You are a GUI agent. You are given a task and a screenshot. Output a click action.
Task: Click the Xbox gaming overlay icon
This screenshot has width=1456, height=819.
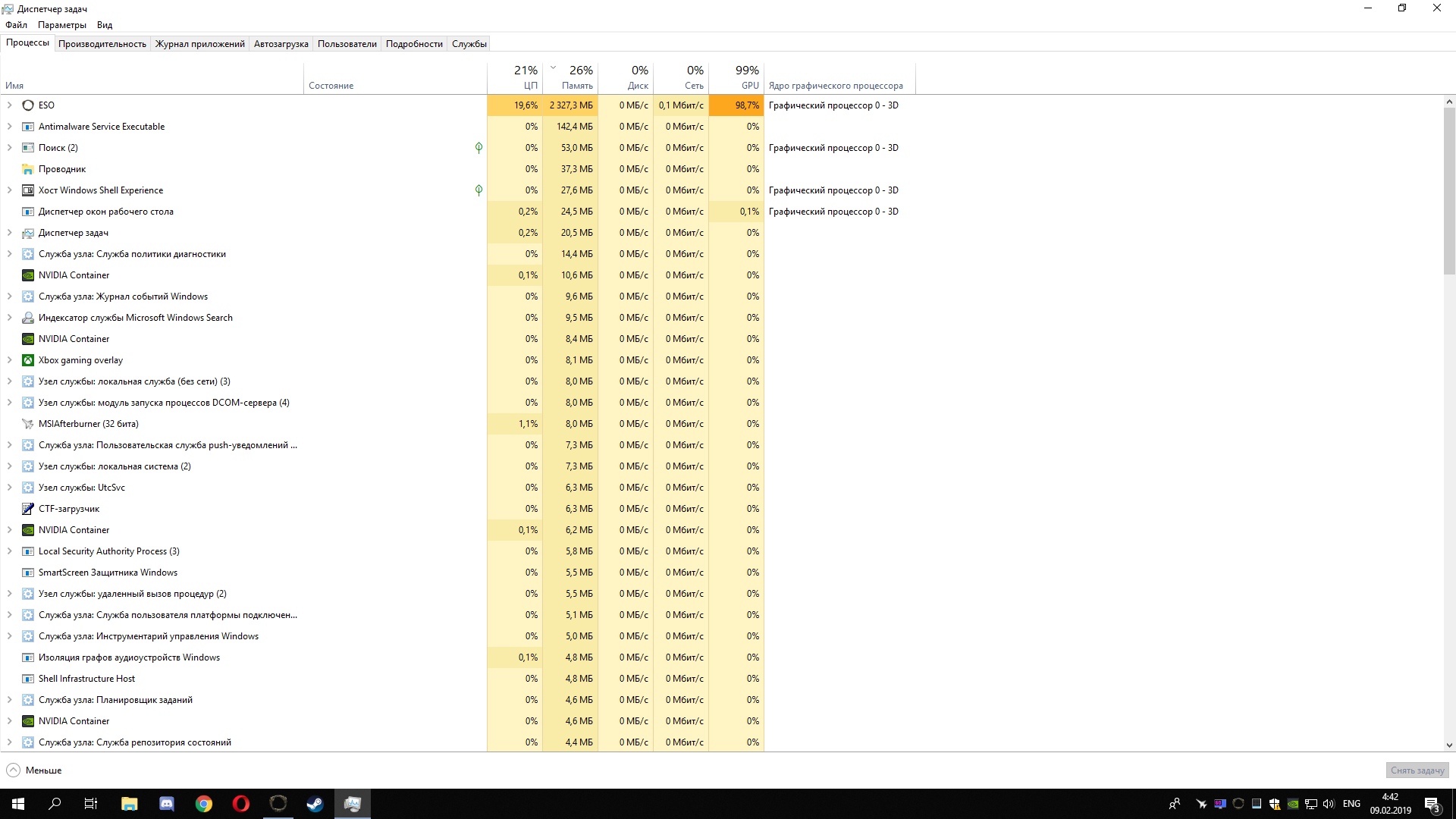(28, 360)
